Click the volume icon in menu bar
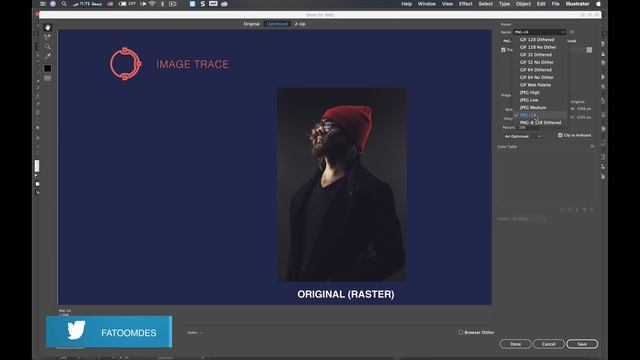The height and width of the screenshot is (360, 640). coord(143,4)
